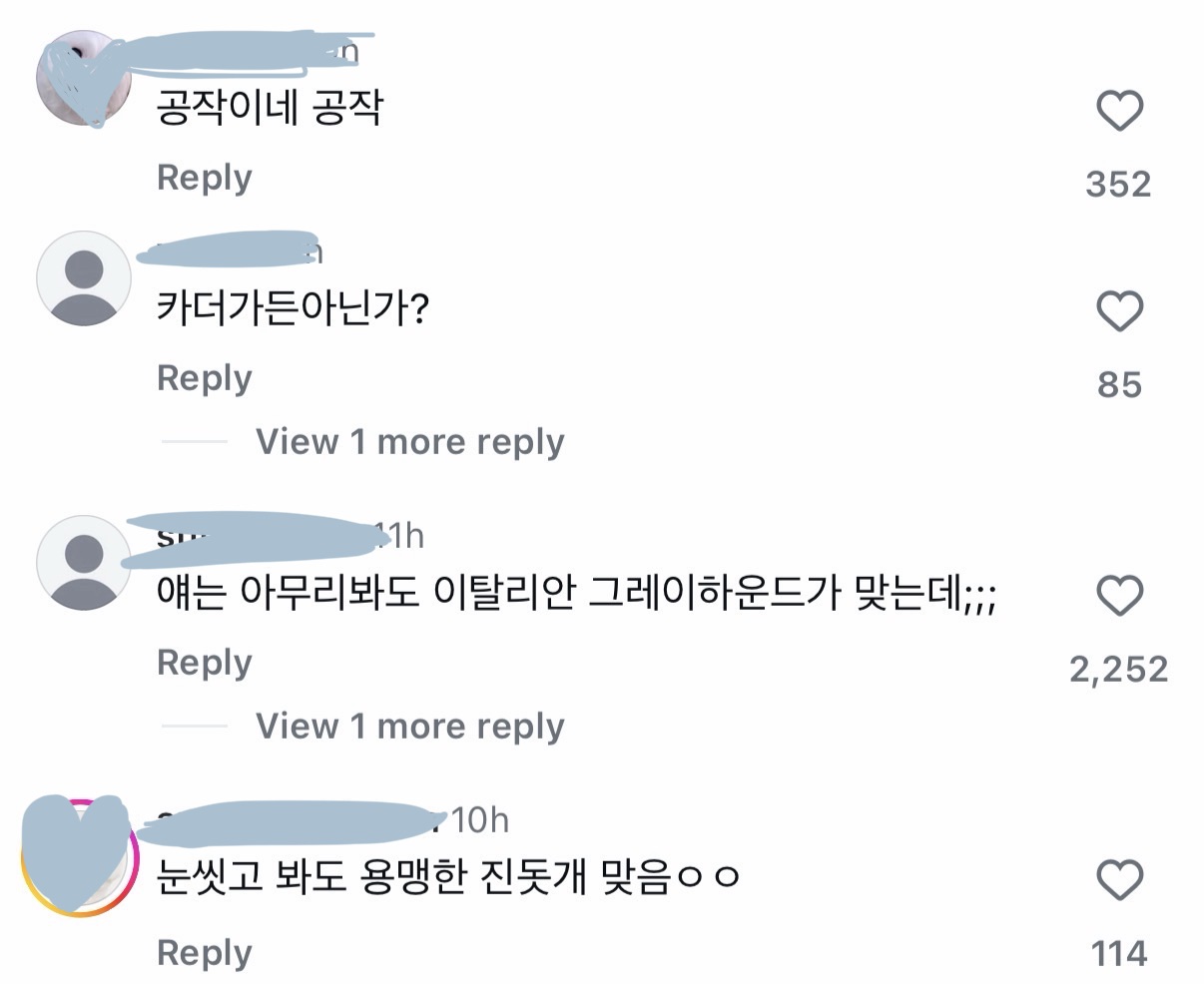Viewport: 1204px width, 984px height.
Task: Select the comment text "카더가든아닌가?"
Action: [294, 309]
